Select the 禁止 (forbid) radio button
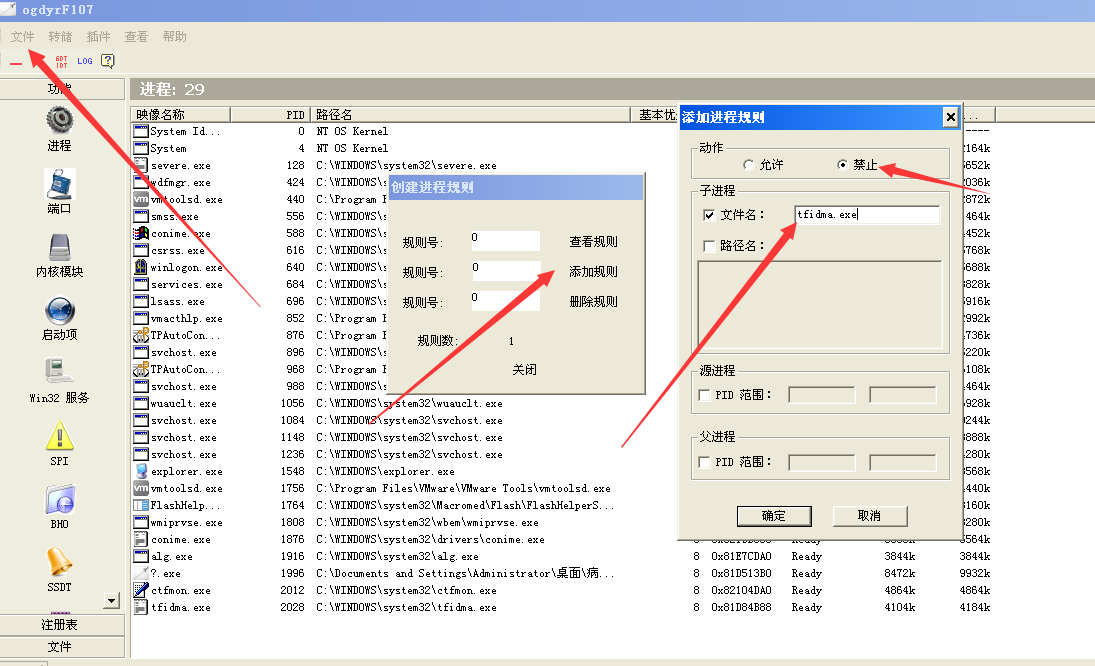Viewport: 1095px width, 666px height. coord(842,165)
